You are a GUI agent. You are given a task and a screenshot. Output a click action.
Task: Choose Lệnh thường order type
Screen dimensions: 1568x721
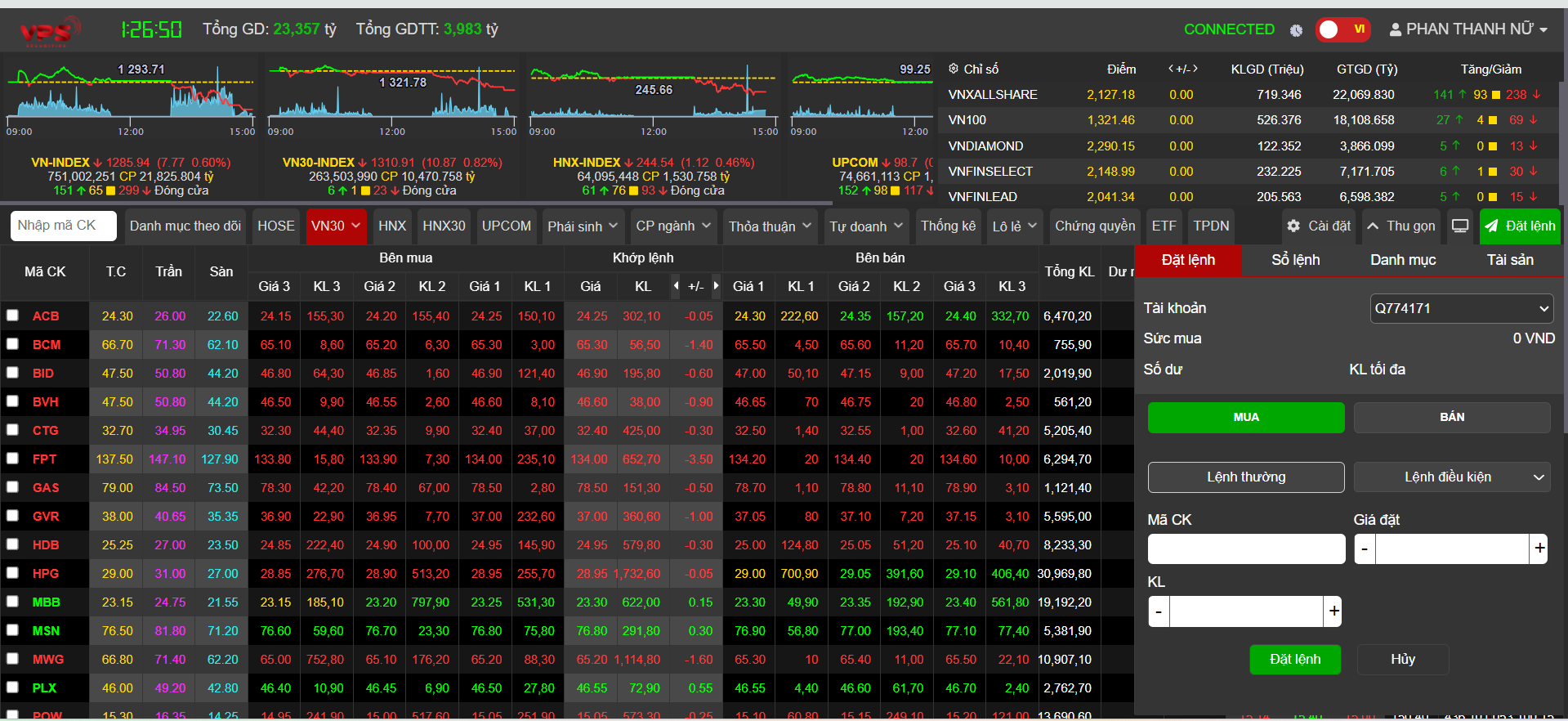[x=1246, y=477]
